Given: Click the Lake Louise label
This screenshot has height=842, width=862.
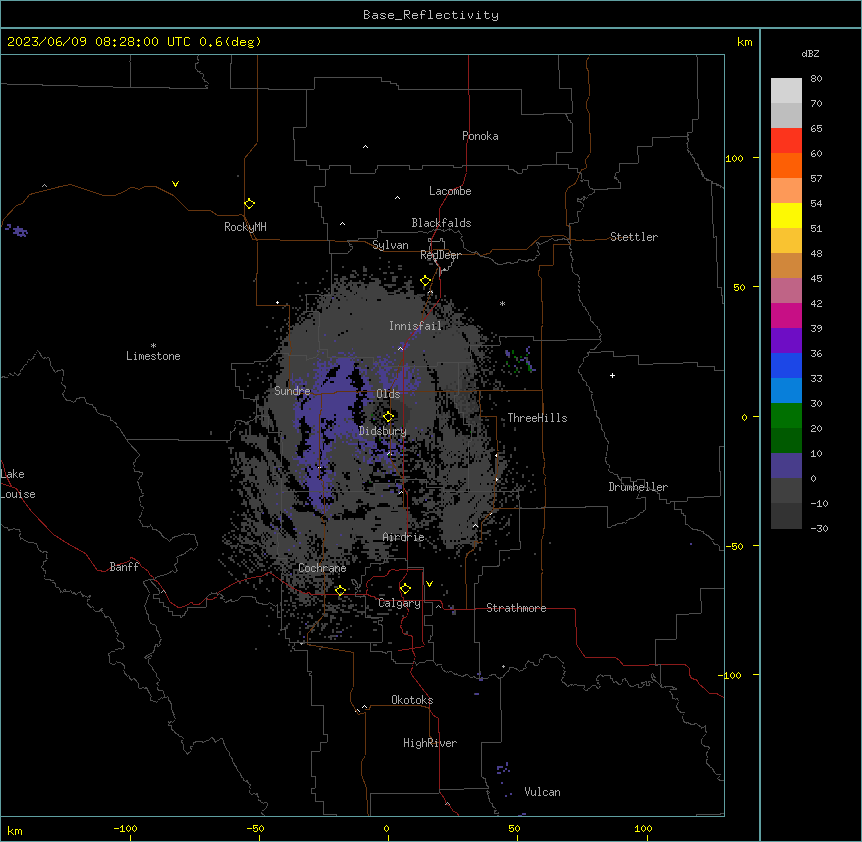Looking at the screenshot, I should [17, 484].
